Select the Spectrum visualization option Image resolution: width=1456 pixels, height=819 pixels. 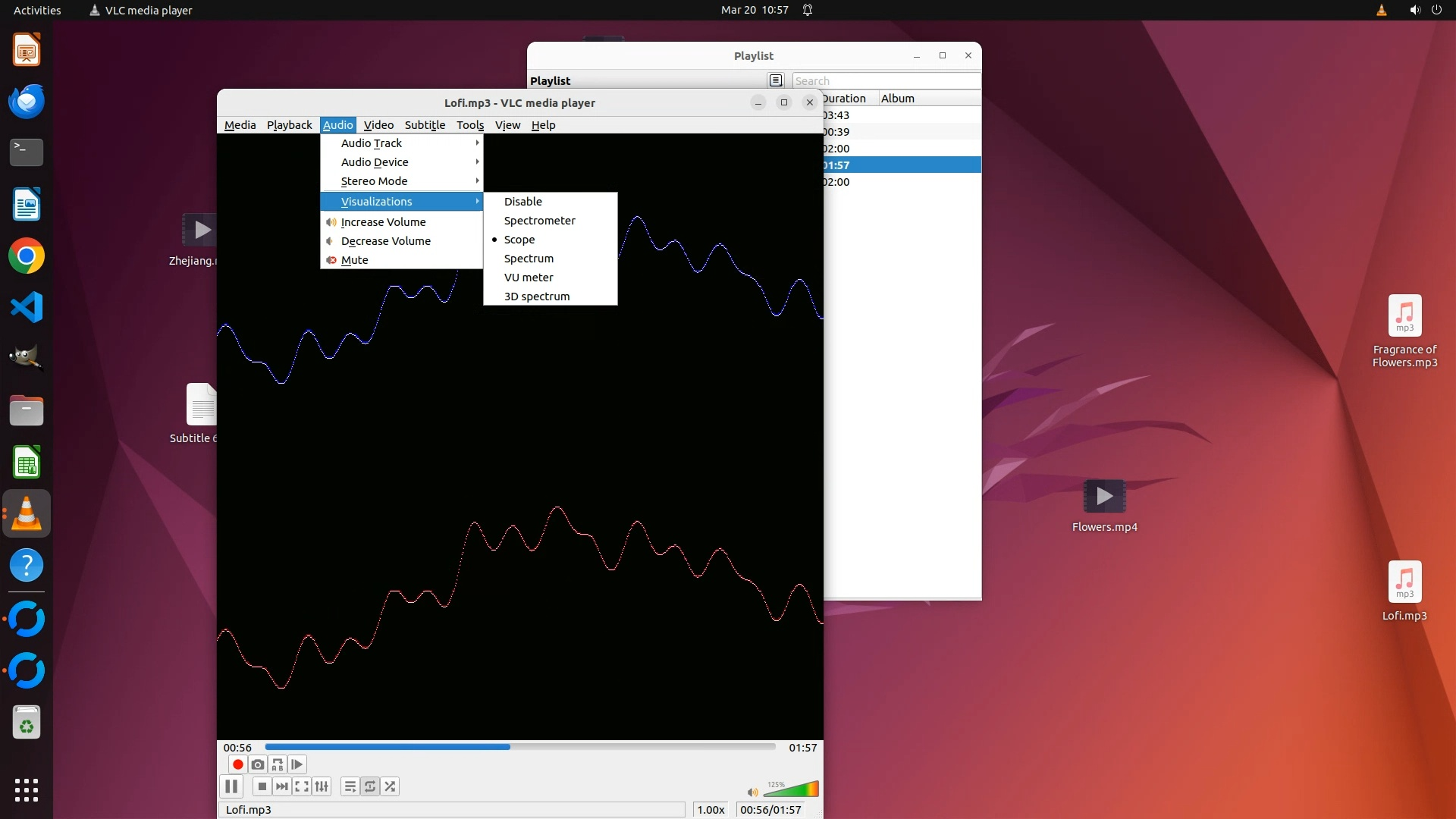[529, 259]
